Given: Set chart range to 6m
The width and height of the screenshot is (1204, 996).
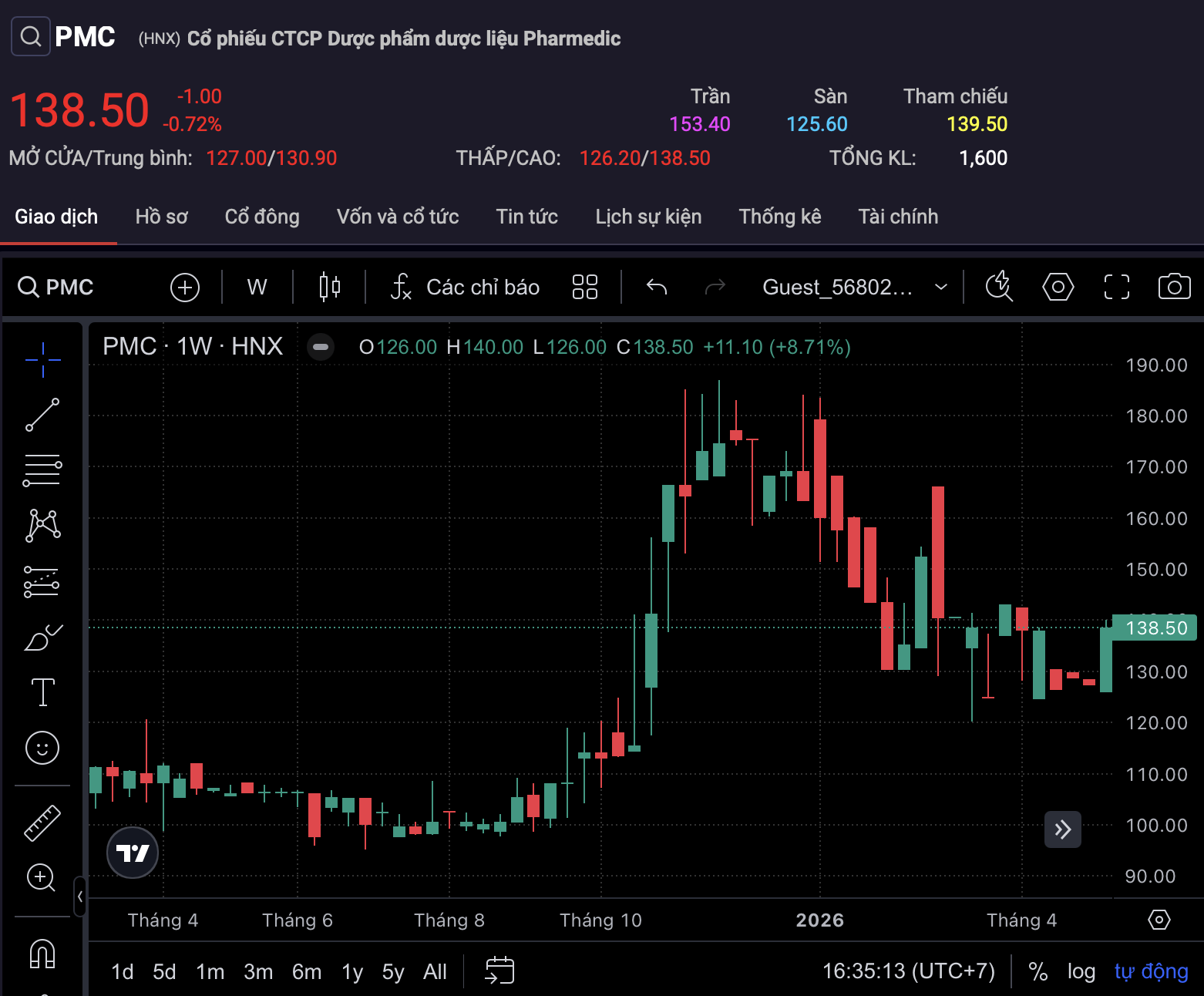Looking at the screenshot, I should pos(307,971).
